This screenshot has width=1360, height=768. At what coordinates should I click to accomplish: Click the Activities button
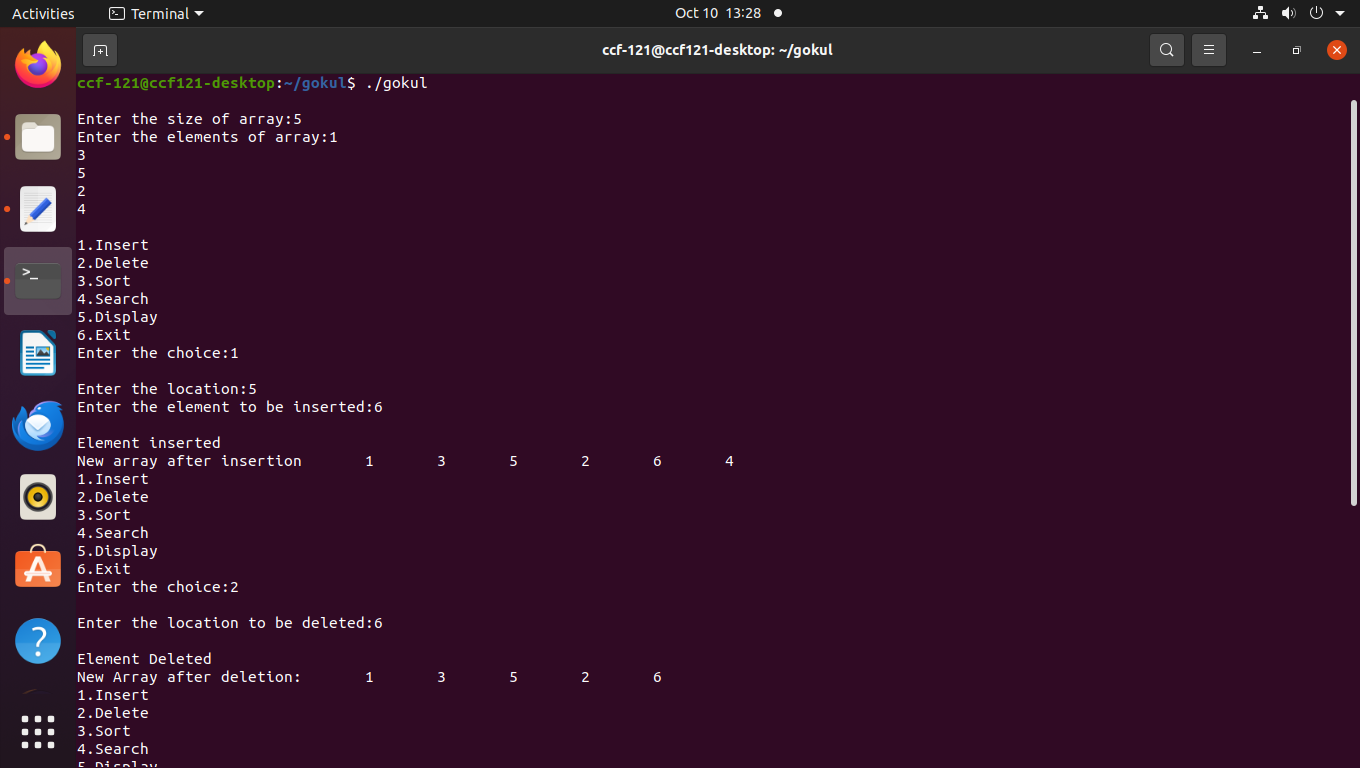(43, 13)
